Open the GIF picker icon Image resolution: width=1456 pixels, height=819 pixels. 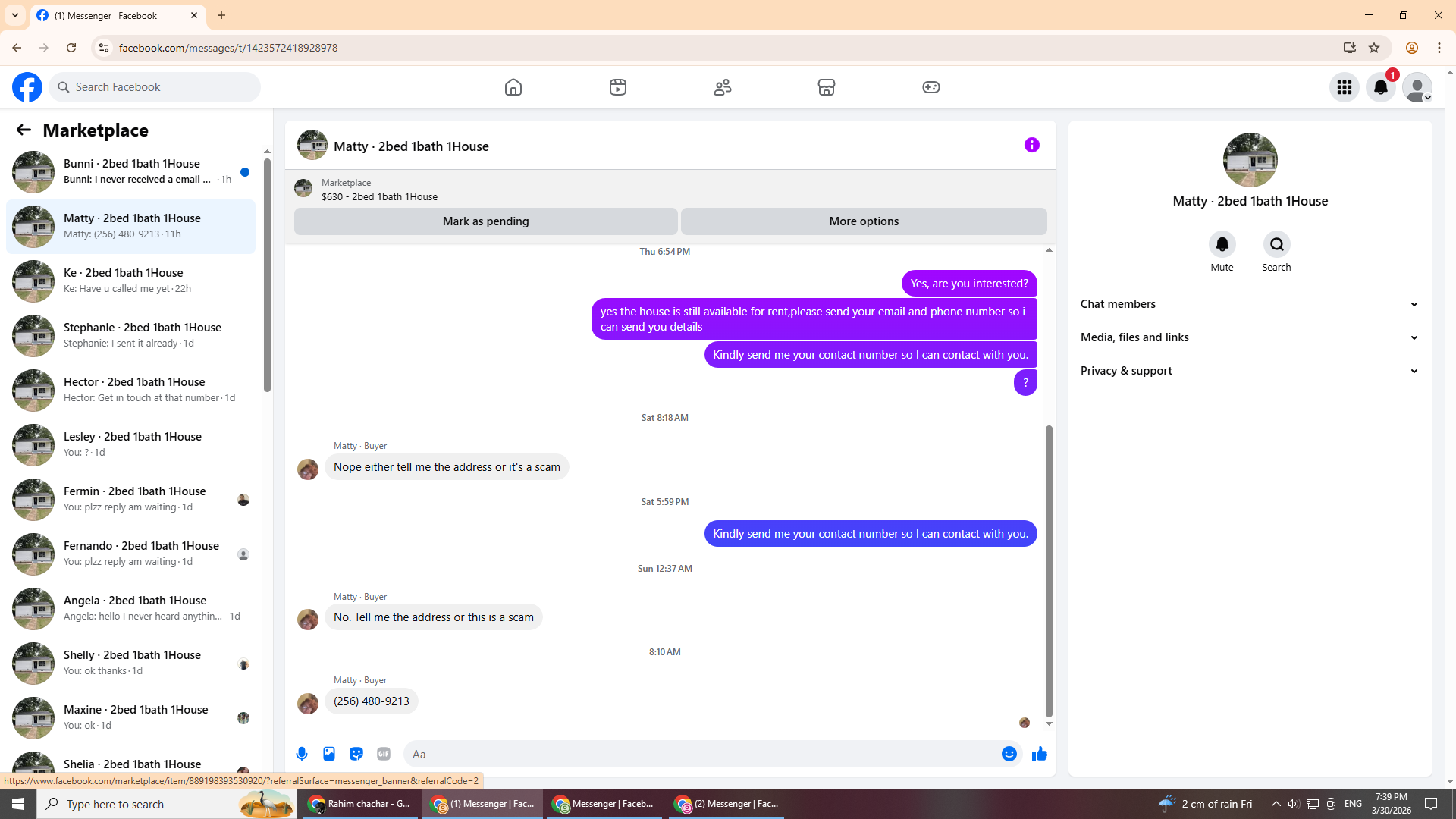(384, 754)
